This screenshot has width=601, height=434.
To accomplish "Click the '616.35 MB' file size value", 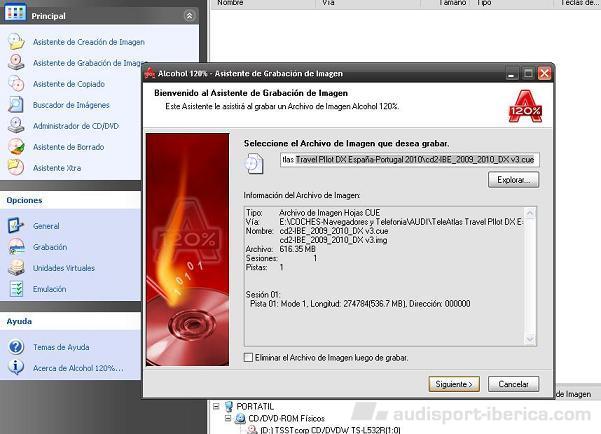I will click(x=297, y=249).
